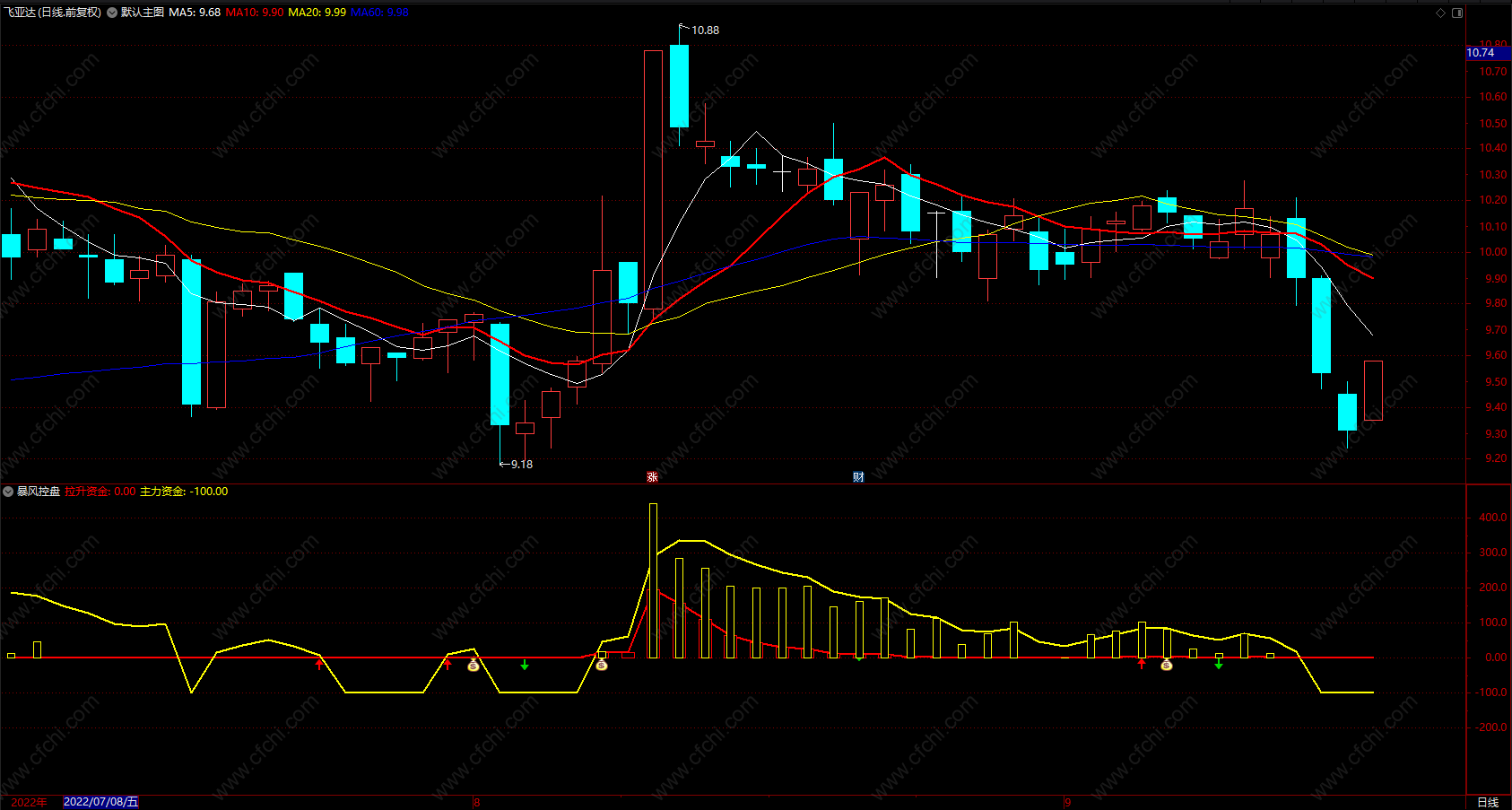Click the last green down-arrow signal
Screen dimensions: 1512x810
[x=1219, y=665]
